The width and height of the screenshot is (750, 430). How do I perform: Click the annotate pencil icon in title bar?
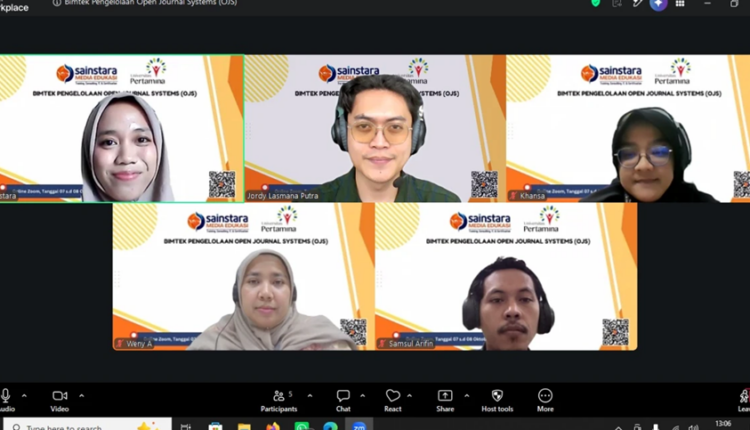[x=637, y=3]
